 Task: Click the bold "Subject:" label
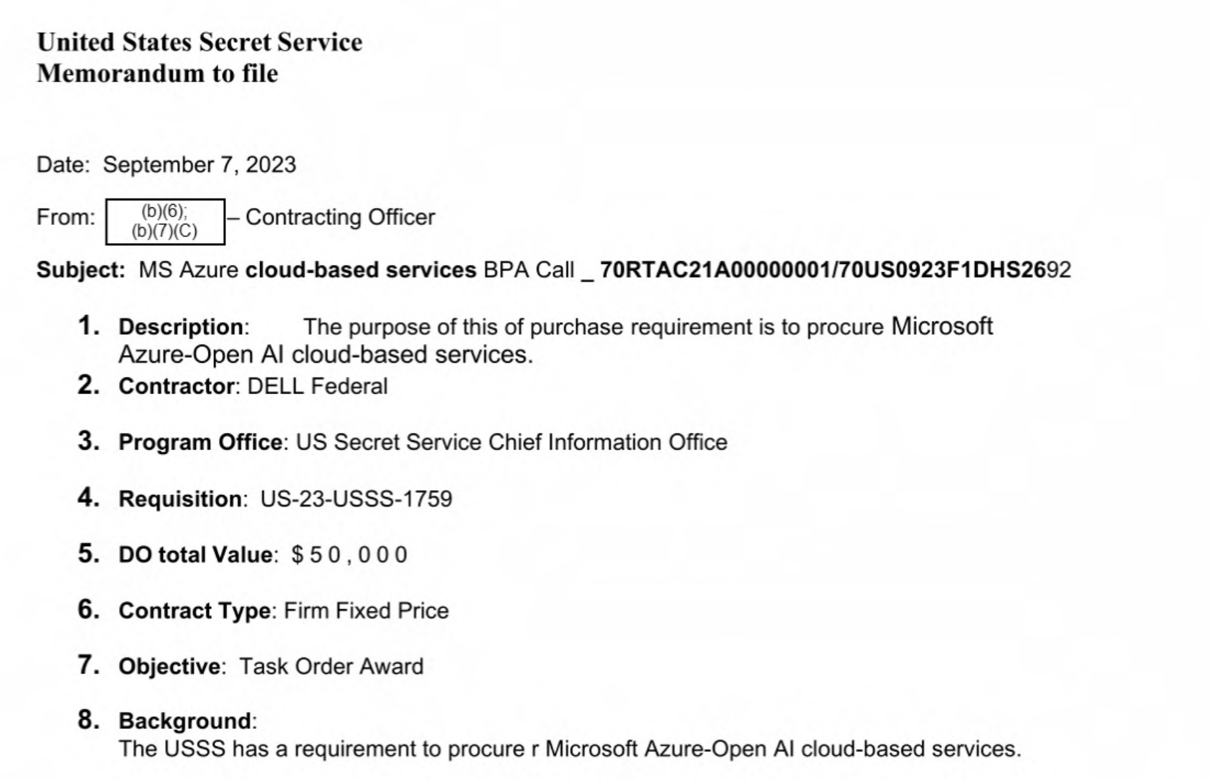[81, 270]
